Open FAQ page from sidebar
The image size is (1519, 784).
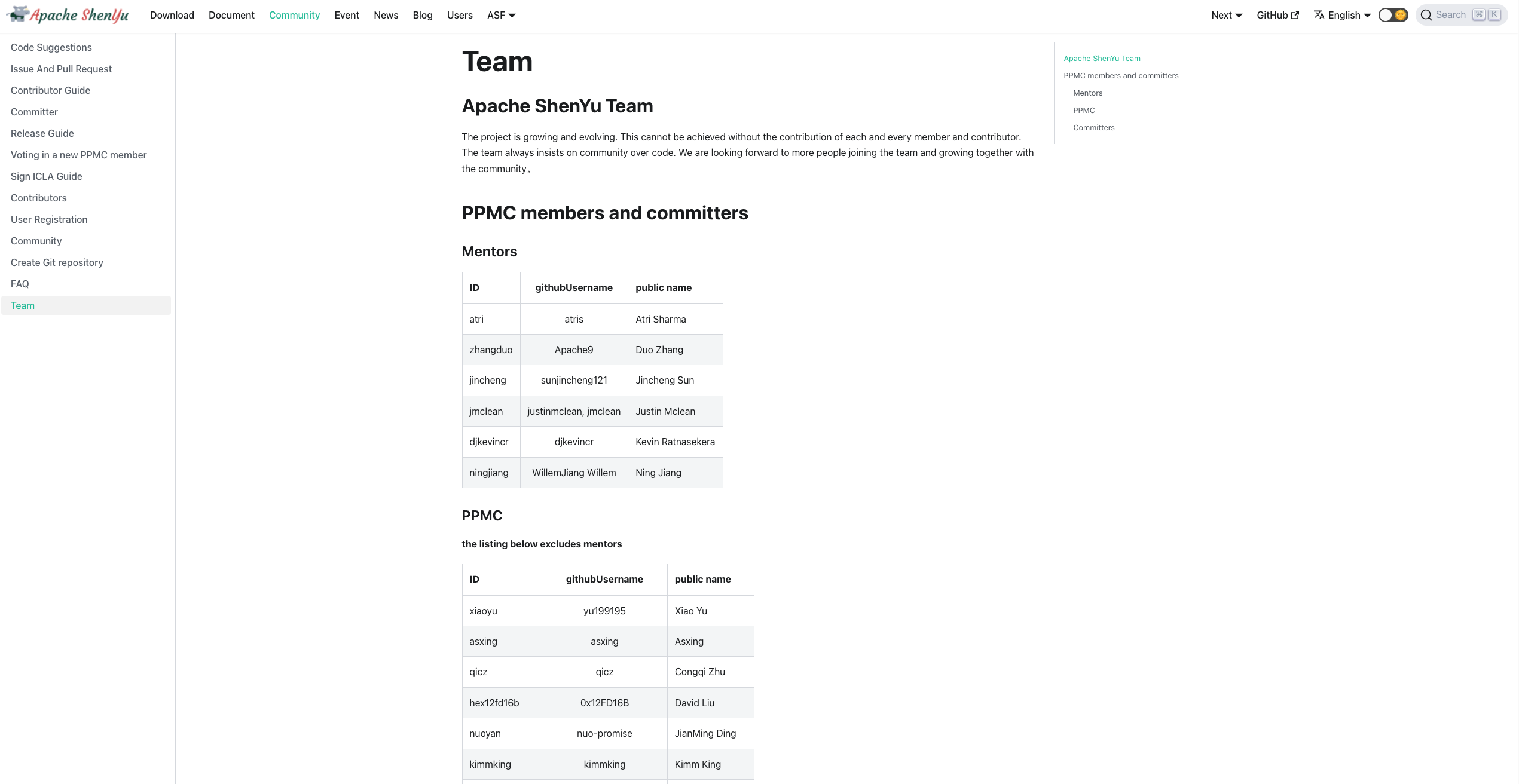20,284
